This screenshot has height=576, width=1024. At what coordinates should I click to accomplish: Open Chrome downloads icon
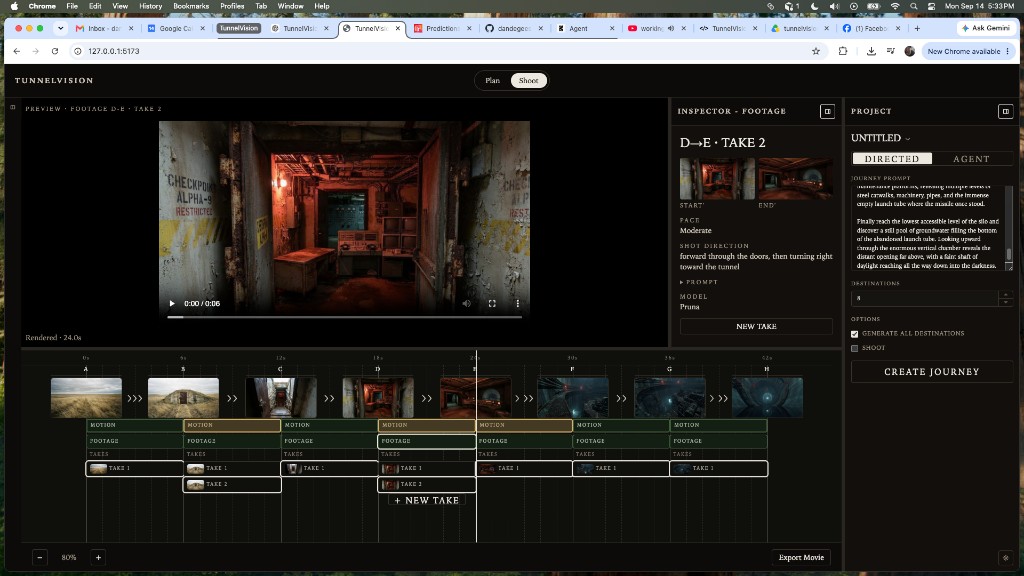[x=871, y=51]
